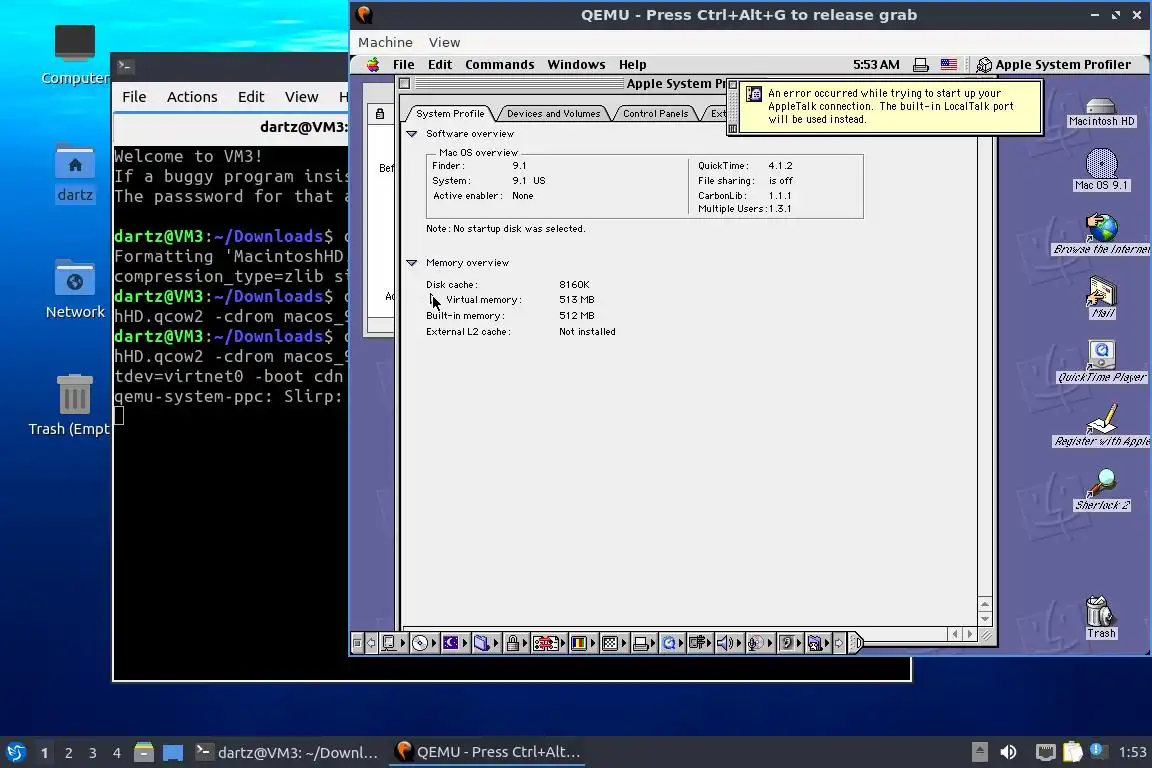The width and height of the screenshot is (1152, 768).
Task: Collapse the Memory overview disclosure triangle
Action: 411,262
